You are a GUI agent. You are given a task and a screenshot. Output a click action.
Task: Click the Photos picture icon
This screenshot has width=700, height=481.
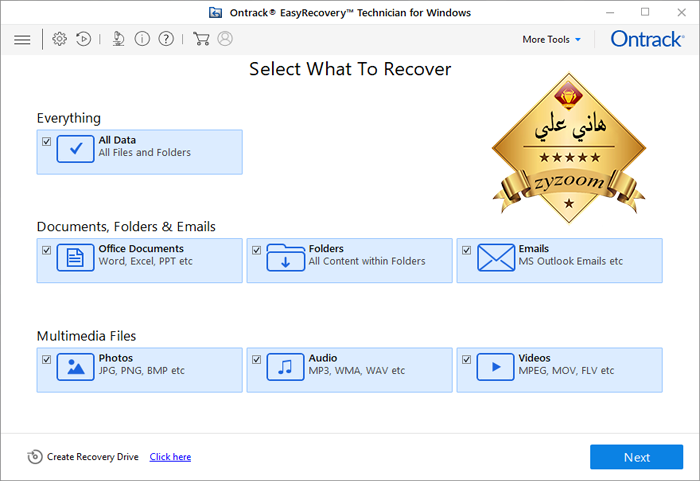pos(75,367)
